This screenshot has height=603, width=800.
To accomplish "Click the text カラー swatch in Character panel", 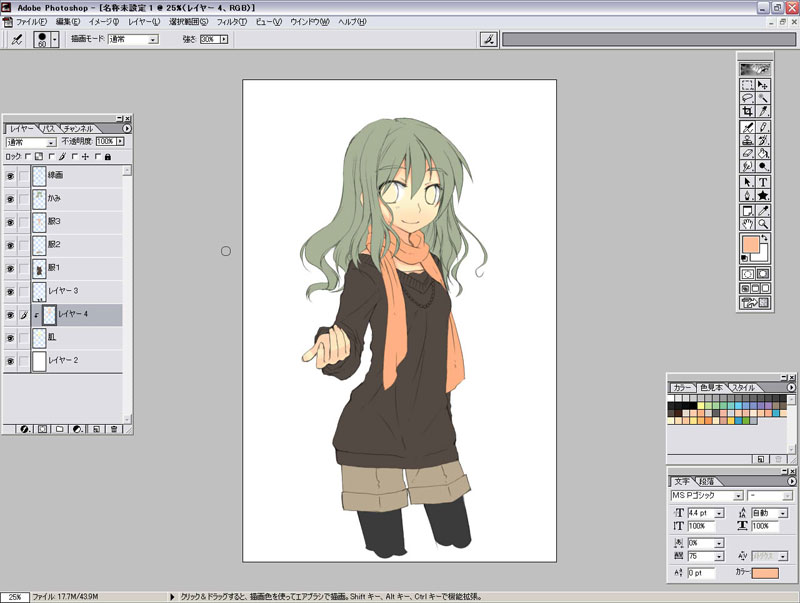I will (765, 573).
